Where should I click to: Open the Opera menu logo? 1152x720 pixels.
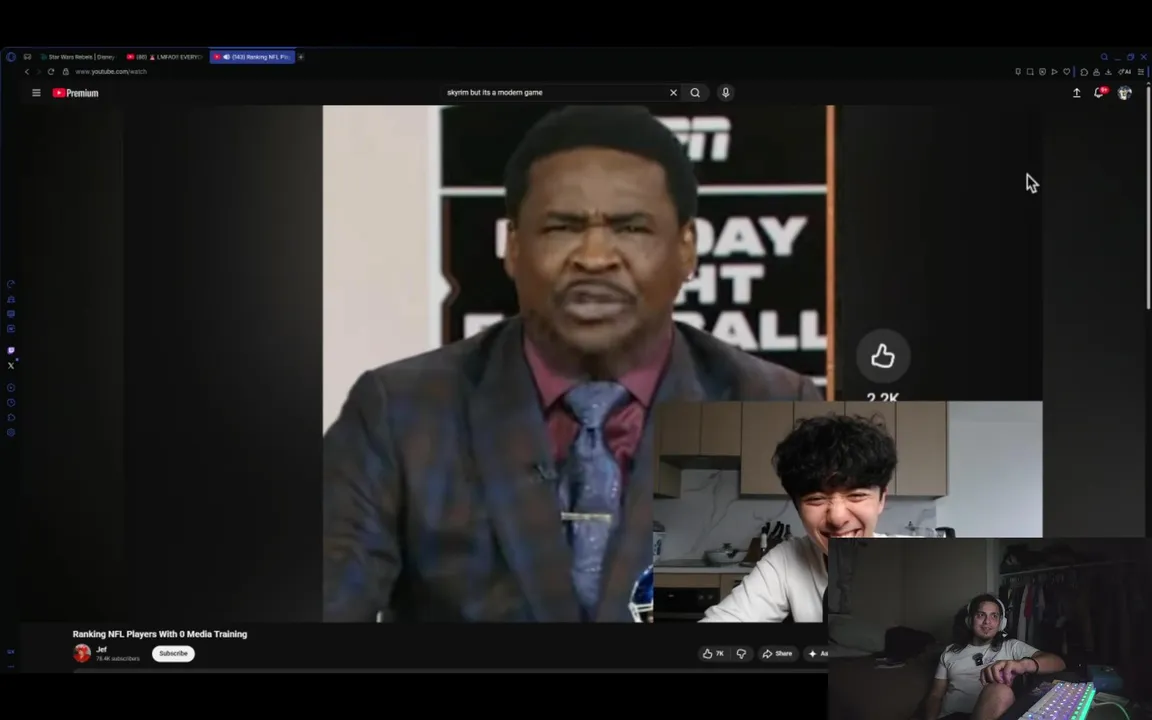click(x=10, y=57)
